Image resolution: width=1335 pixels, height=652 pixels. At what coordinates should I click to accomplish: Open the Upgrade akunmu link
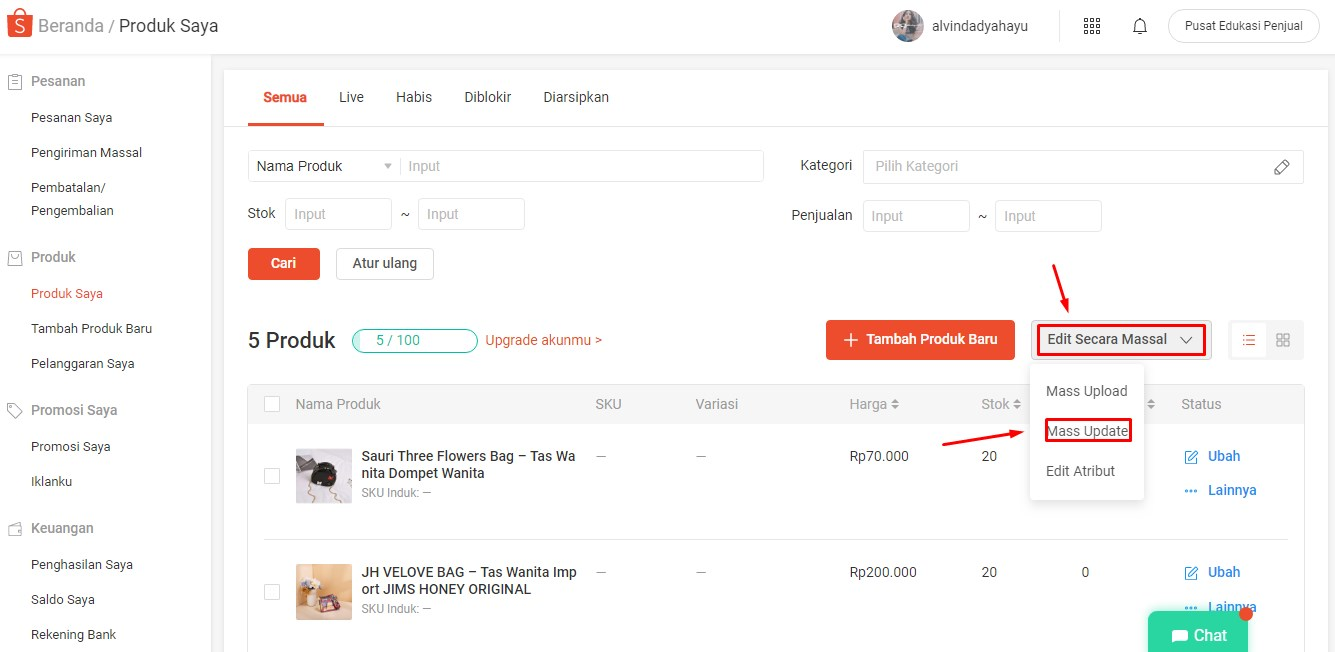pyautogui.click(x=543, y=340)
